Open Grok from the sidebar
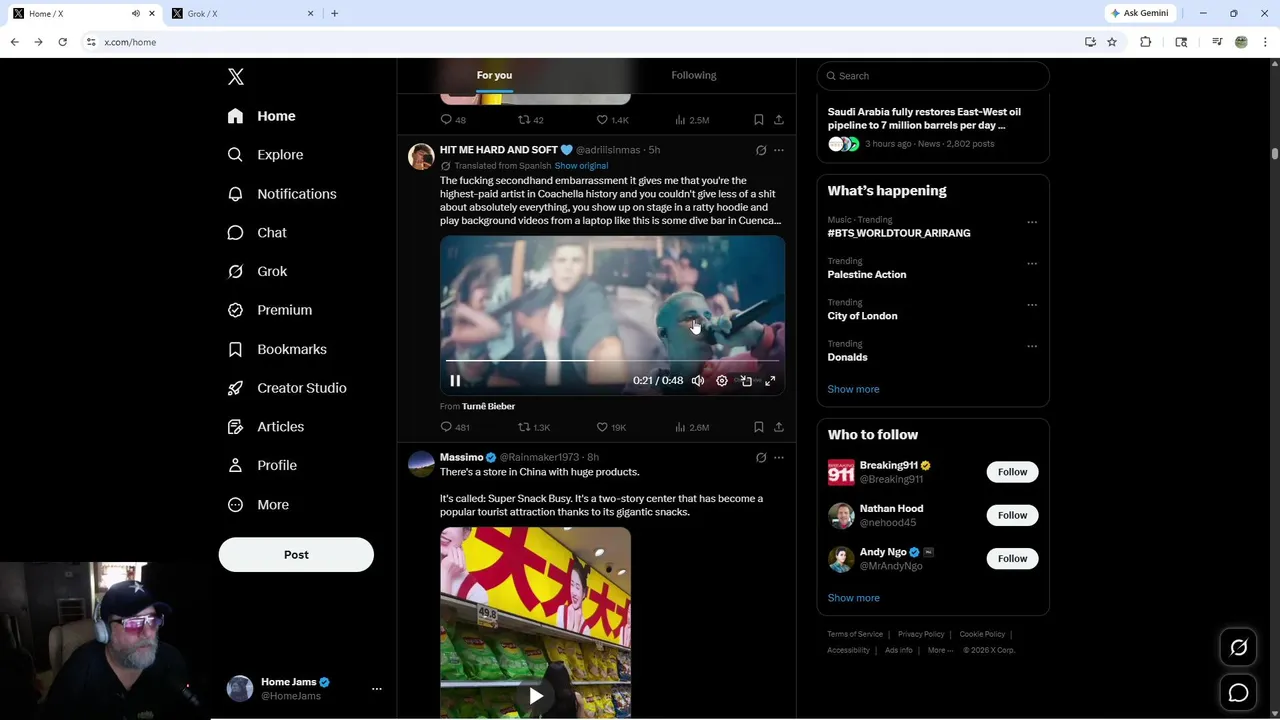The image size is (1280, 720). [257, 272]
